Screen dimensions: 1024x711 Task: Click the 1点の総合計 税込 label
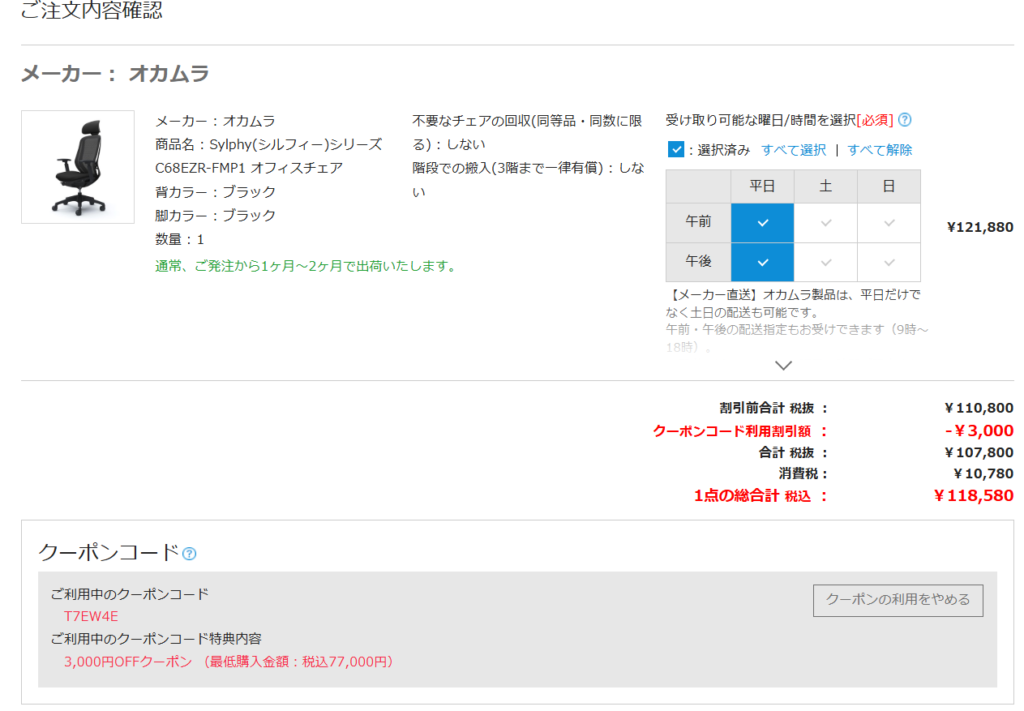pos(760,496)
